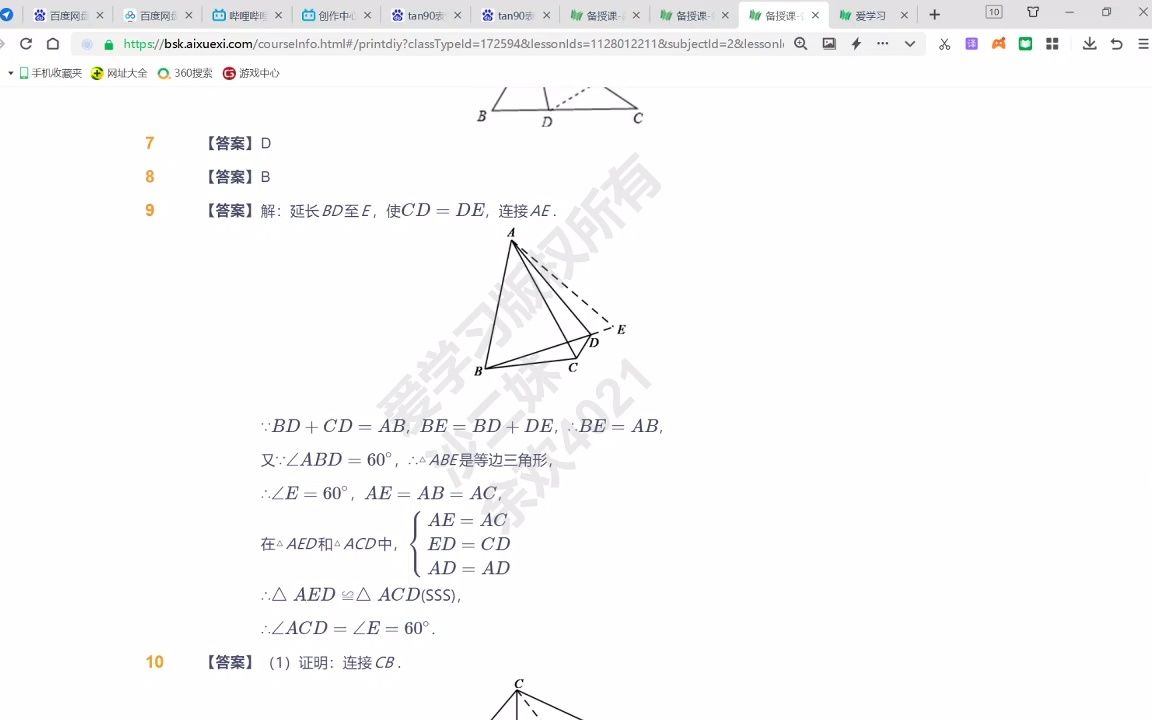
Task: Open the gamepad games icon in toolbar
Action: coord(998,45)
